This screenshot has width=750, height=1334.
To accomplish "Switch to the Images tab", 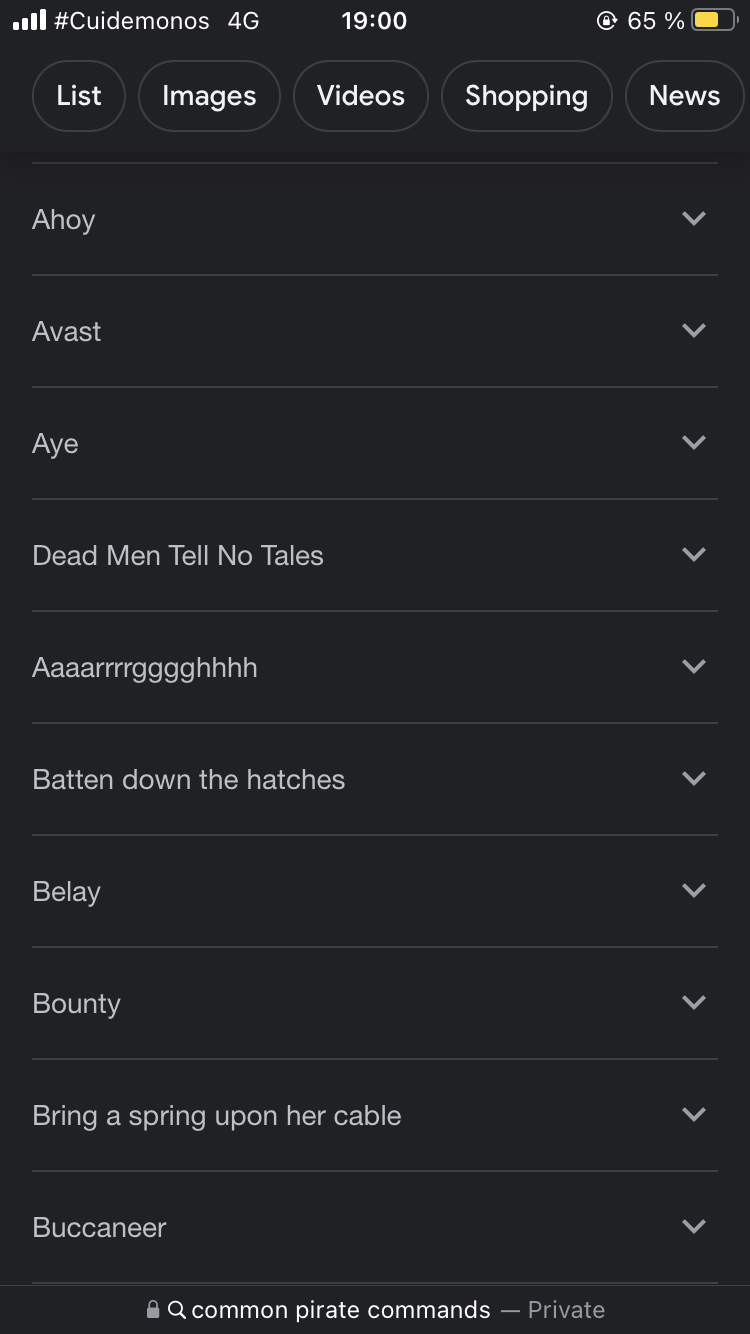I will (x=209, y=96).
